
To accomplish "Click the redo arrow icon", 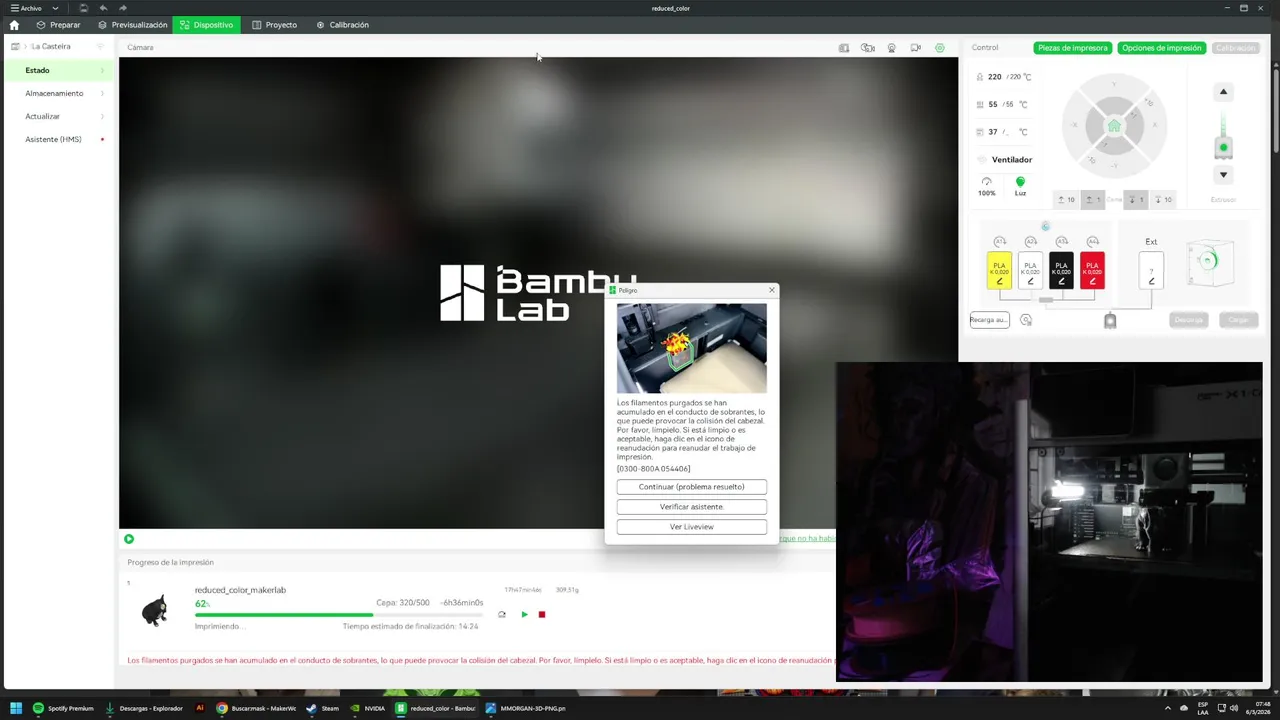I will pos(123,8).
